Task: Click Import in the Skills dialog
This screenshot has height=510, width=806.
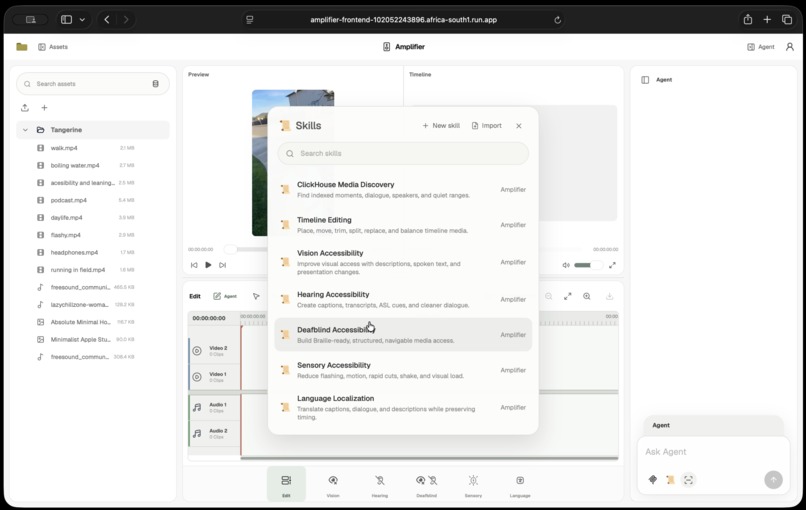Action: 486,125
